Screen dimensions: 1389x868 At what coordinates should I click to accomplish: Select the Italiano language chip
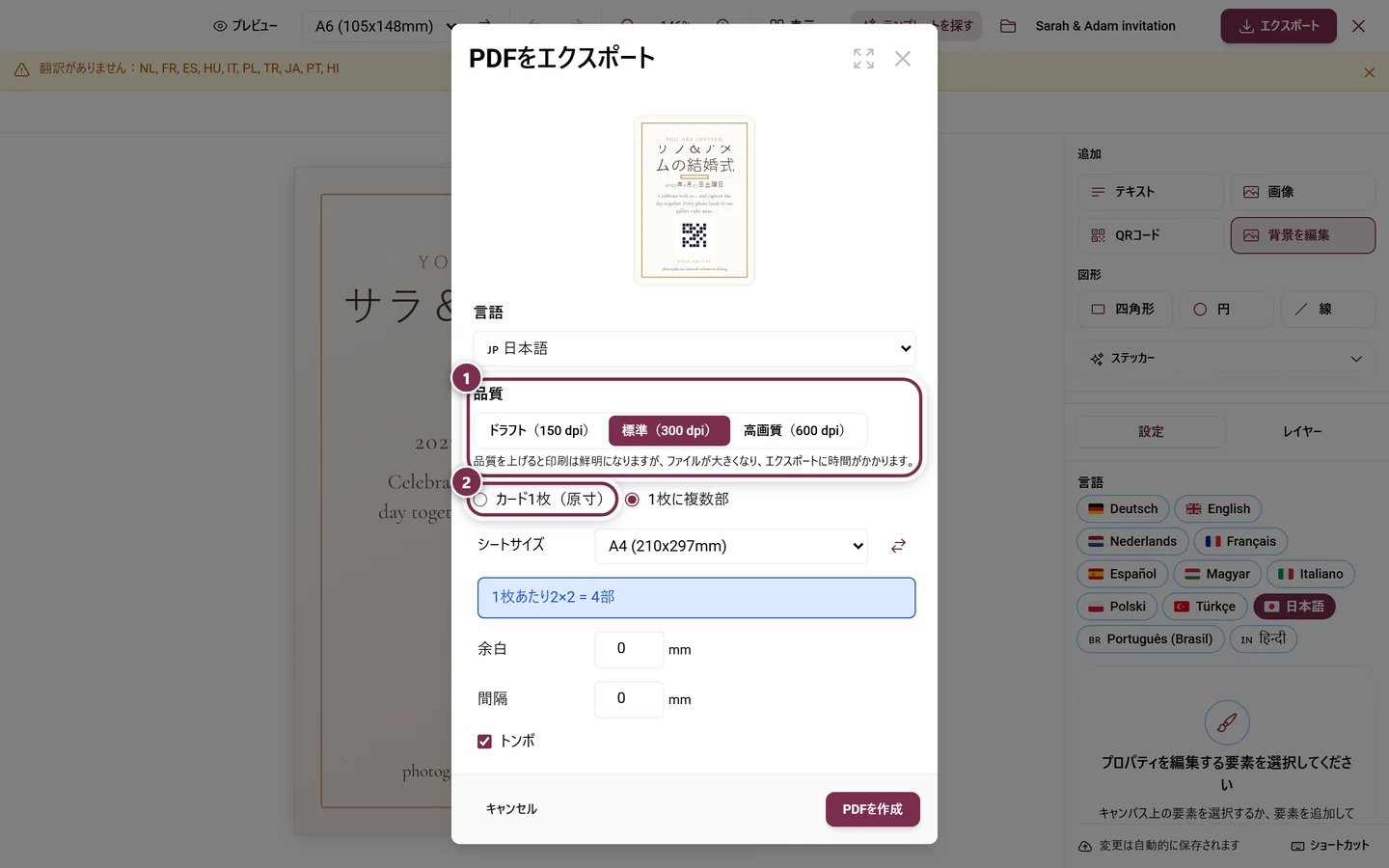point(1311,575)
